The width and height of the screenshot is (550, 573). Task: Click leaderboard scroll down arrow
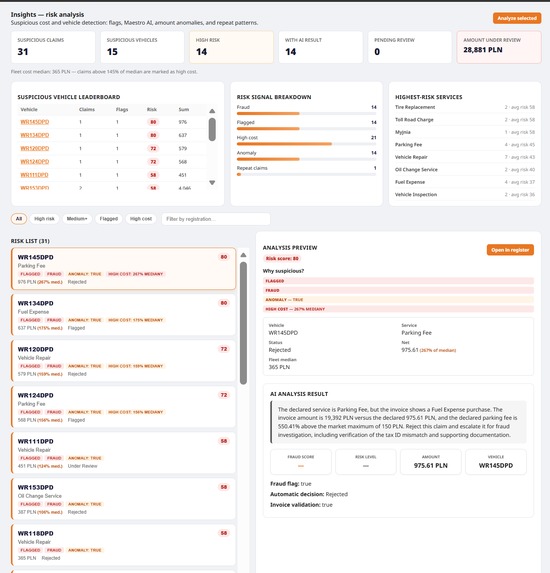[x=212, y=182]
